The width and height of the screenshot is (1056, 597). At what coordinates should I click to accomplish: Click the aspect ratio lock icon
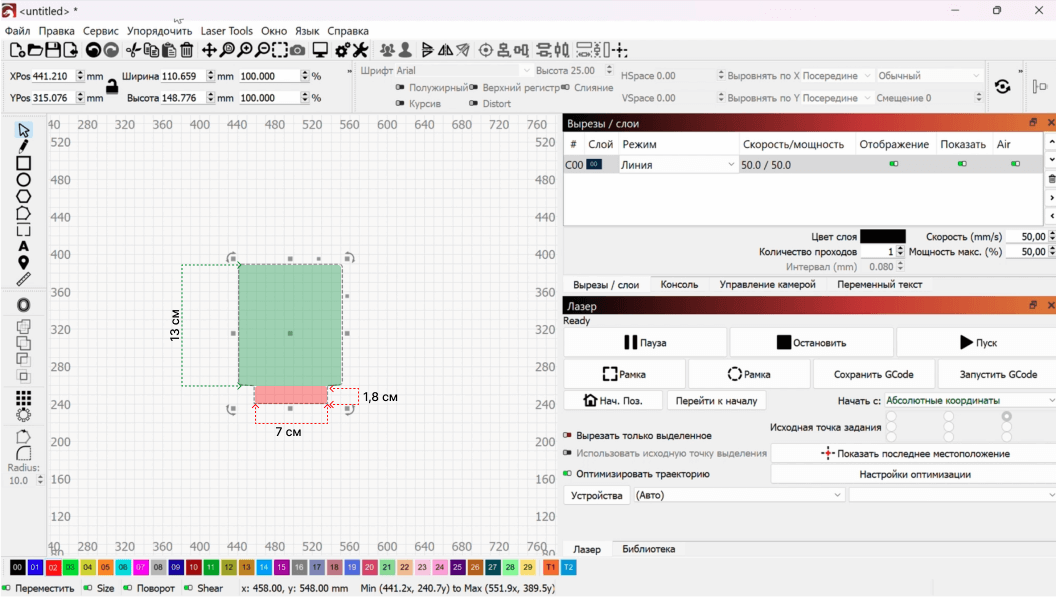point(112,87)
